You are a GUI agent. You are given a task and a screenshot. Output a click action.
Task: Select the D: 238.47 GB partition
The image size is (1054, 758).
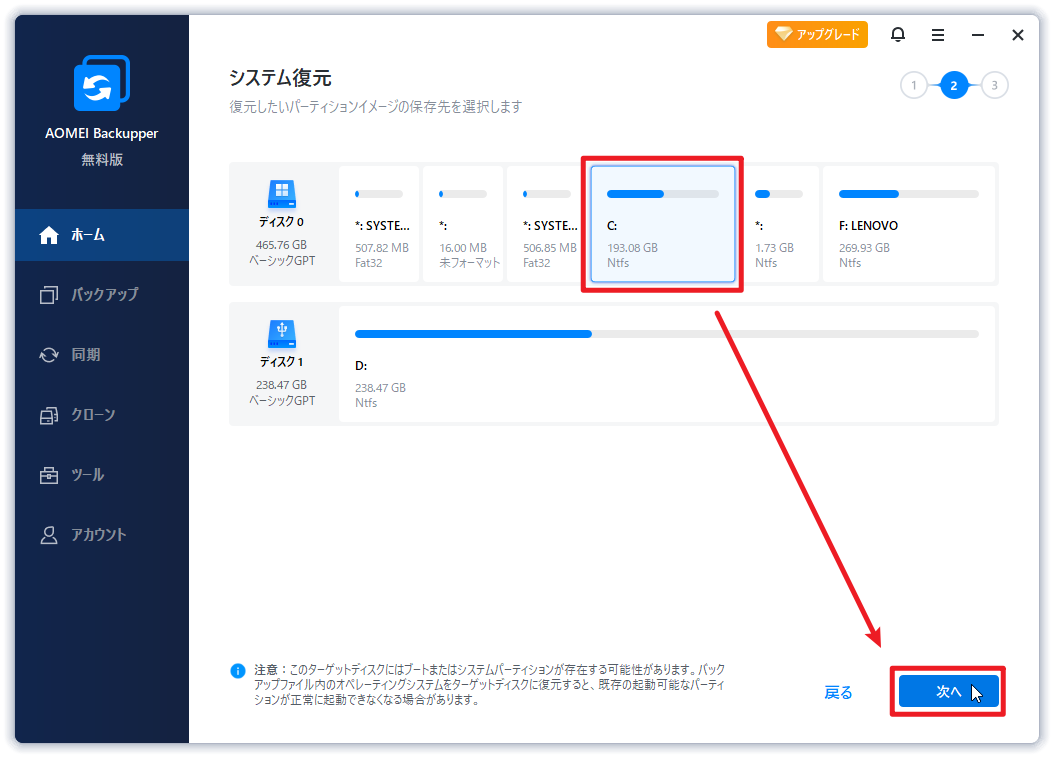(x=667, y=365)
